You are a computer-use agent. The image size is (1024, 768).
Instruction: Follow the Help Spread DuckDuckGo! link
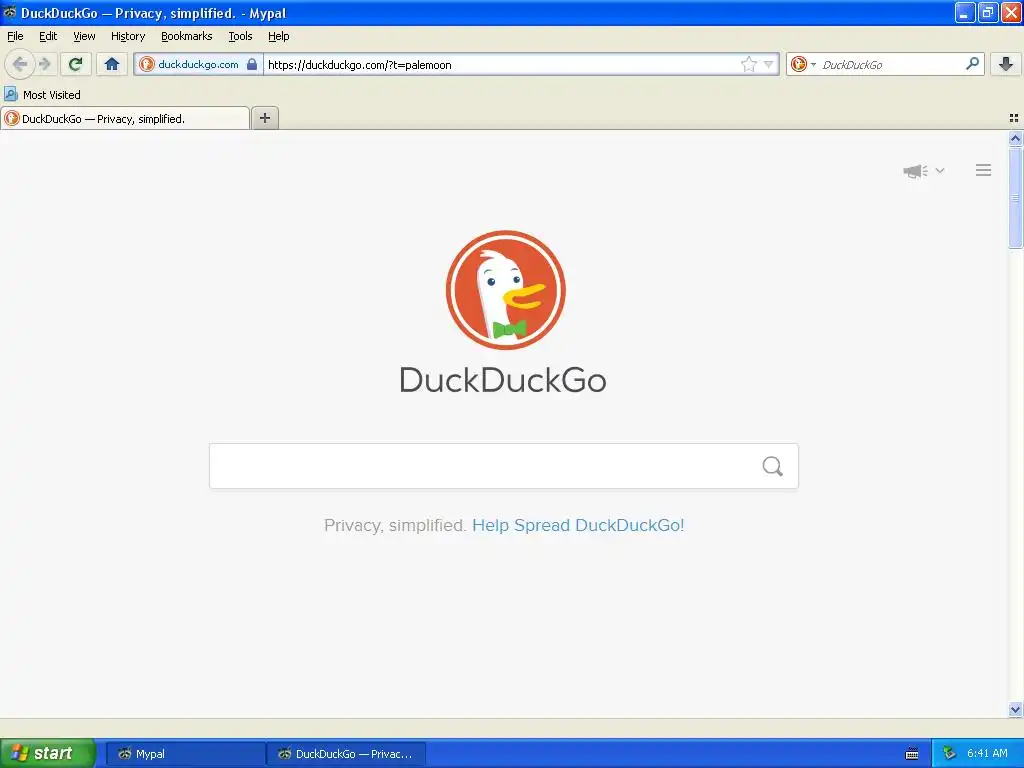point(578,525)
